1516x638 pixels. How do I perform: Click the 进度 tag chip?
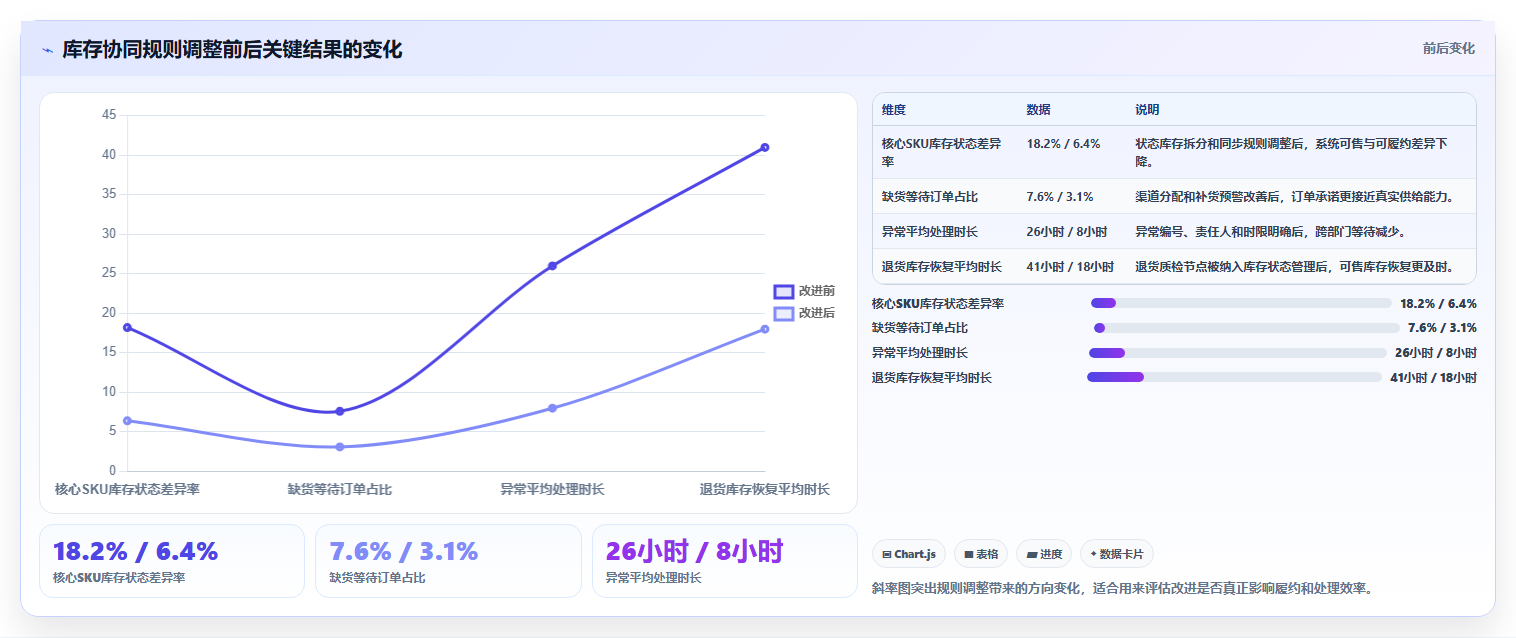[x=1044, y=554]
